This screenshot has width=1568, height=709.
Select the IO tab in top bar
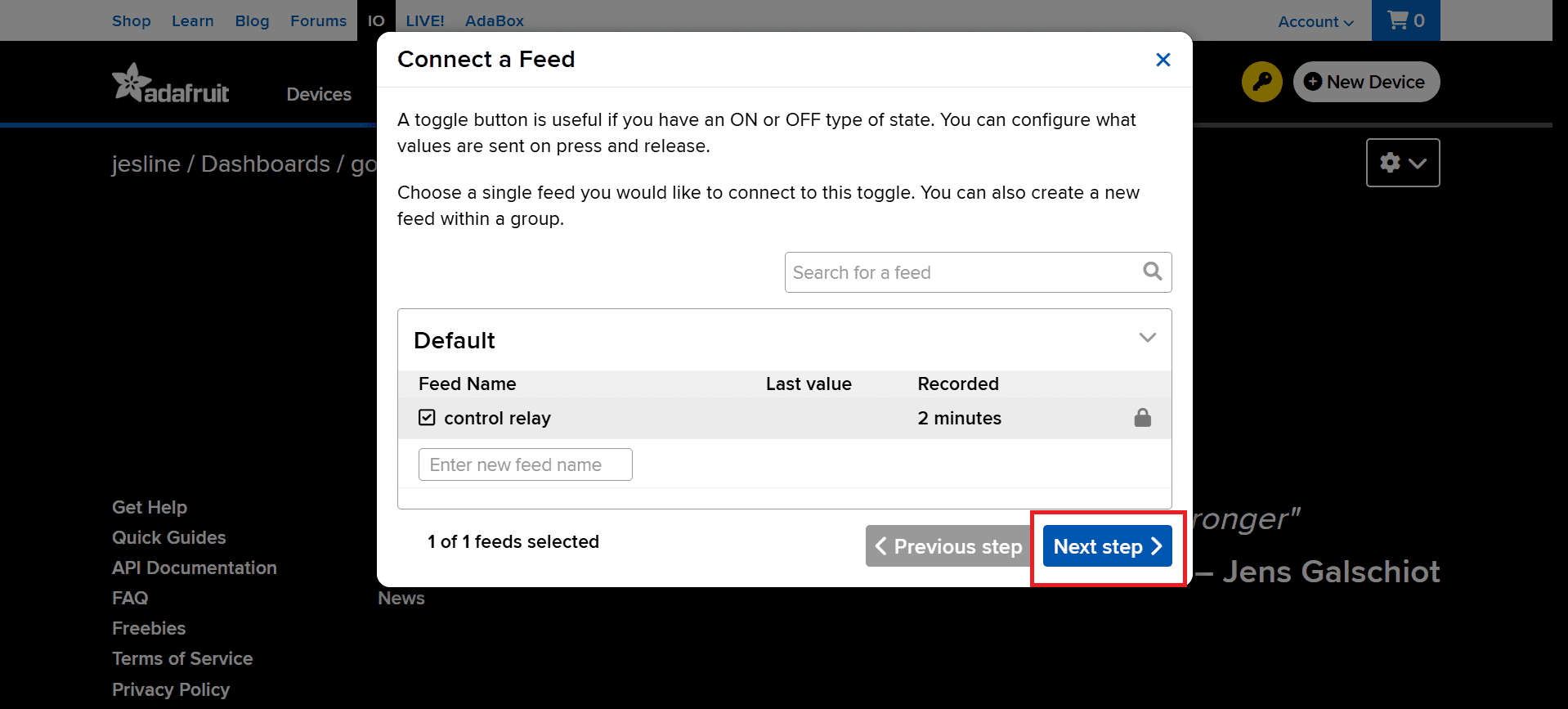pos(376,20)
